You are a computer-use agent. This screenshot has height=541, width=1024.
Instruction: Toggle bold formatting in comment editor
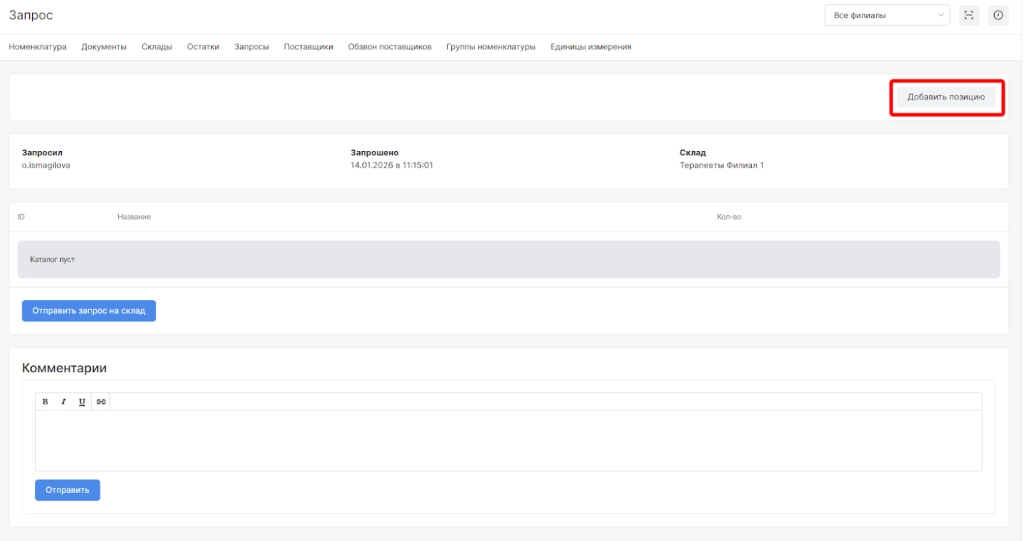(45, 401)
